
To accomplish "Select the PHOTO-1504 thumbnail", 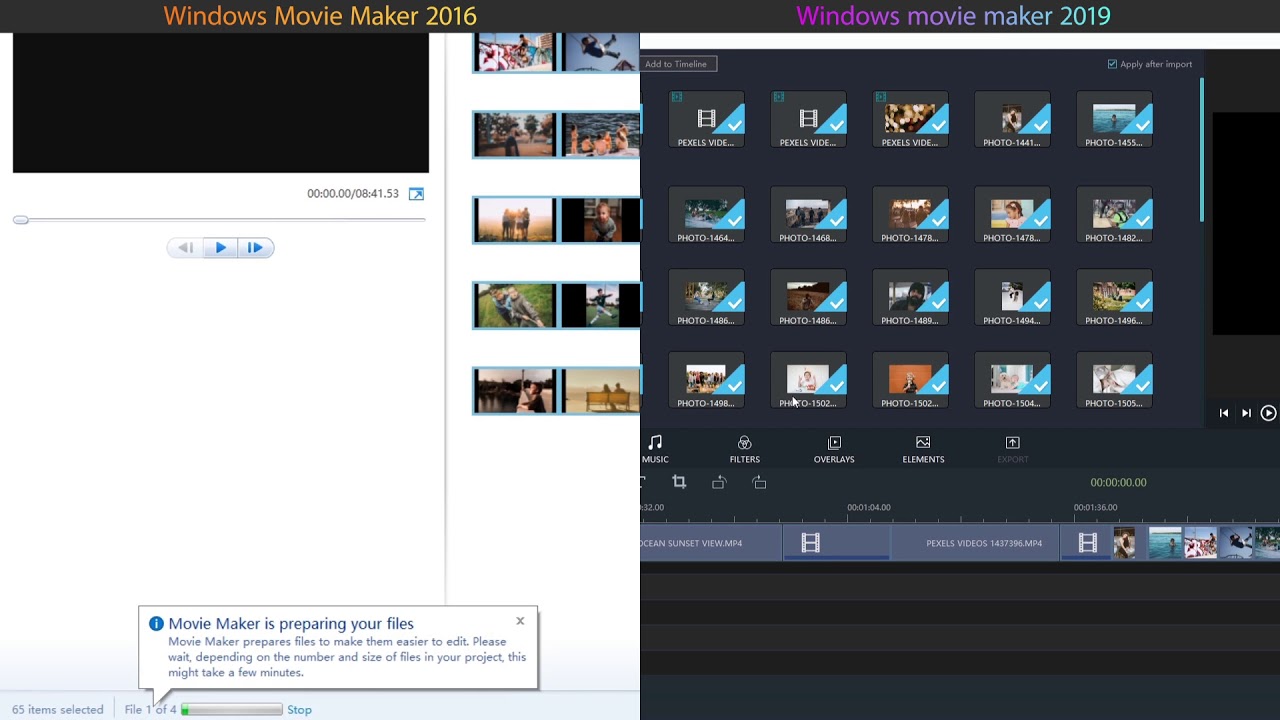I will click(1013, 380).
